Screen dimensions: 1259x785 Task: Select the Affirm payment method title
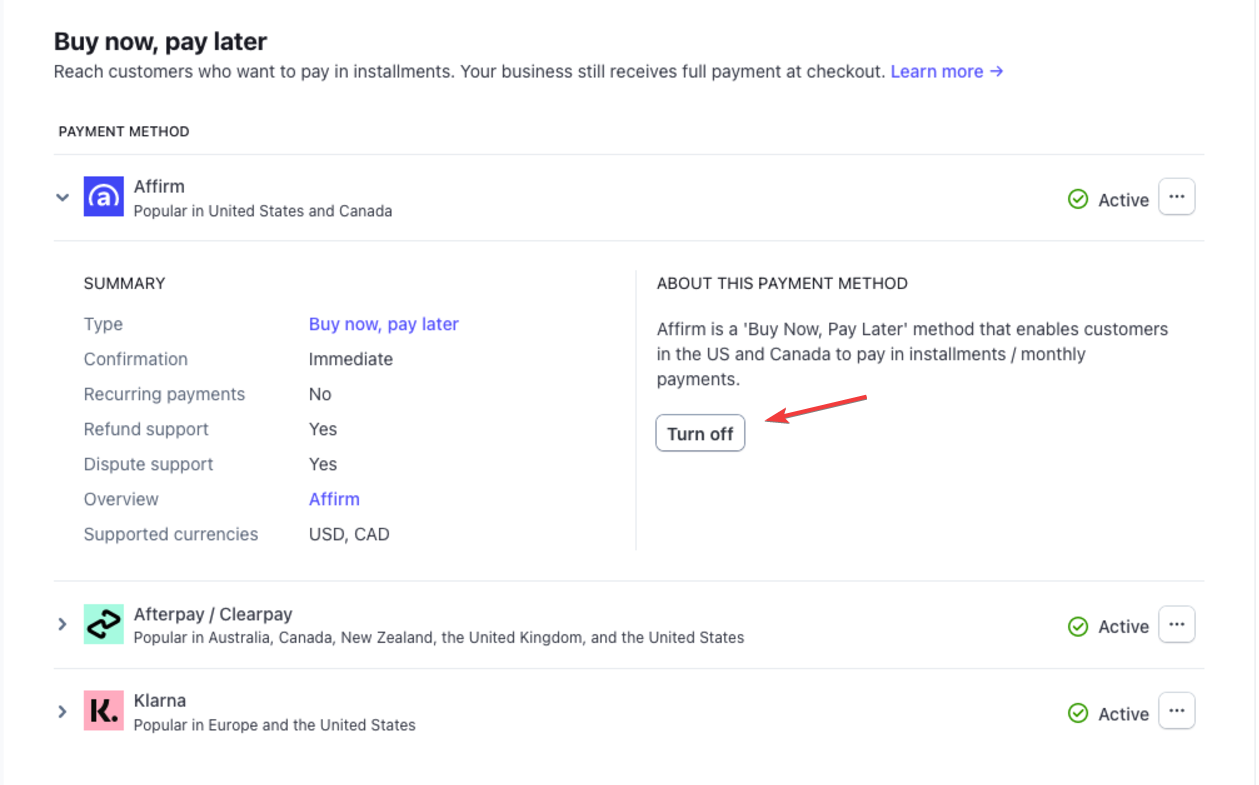tap(159, 186)
